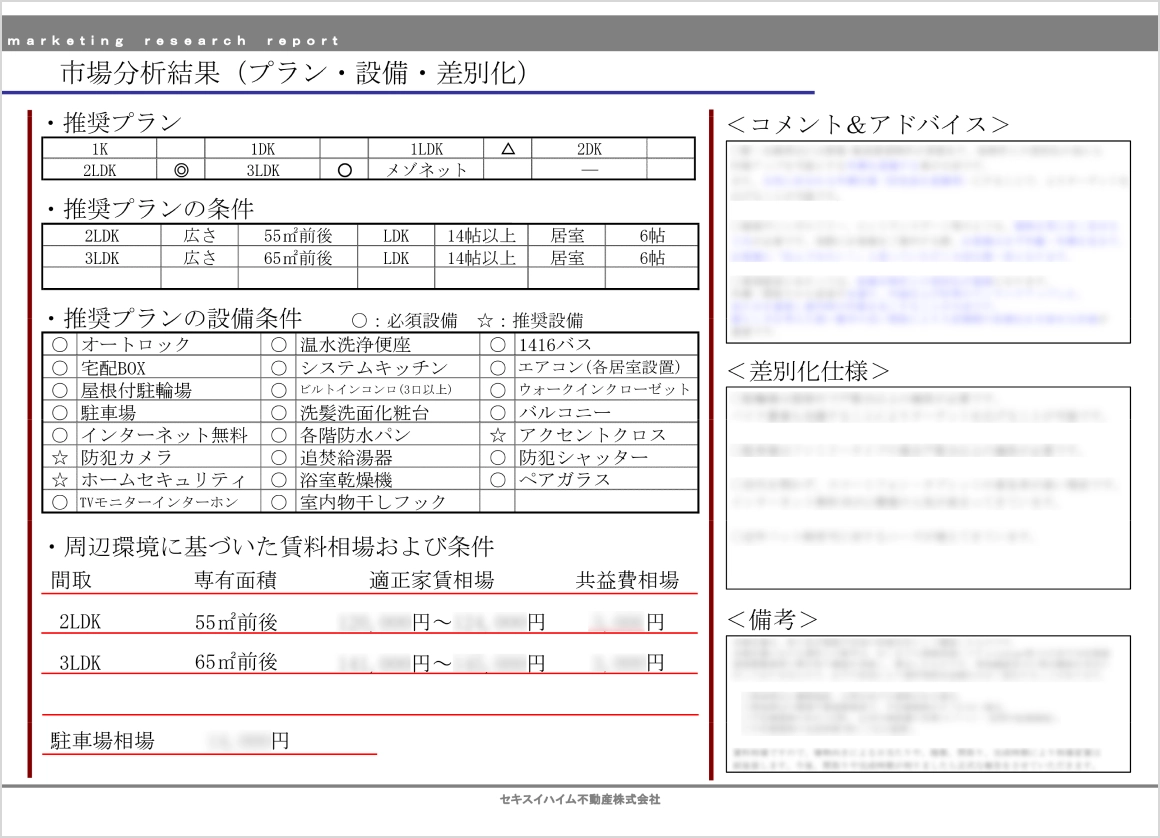
Task: Click inside the 差別化仕様 text box
Action: [927, 487]
